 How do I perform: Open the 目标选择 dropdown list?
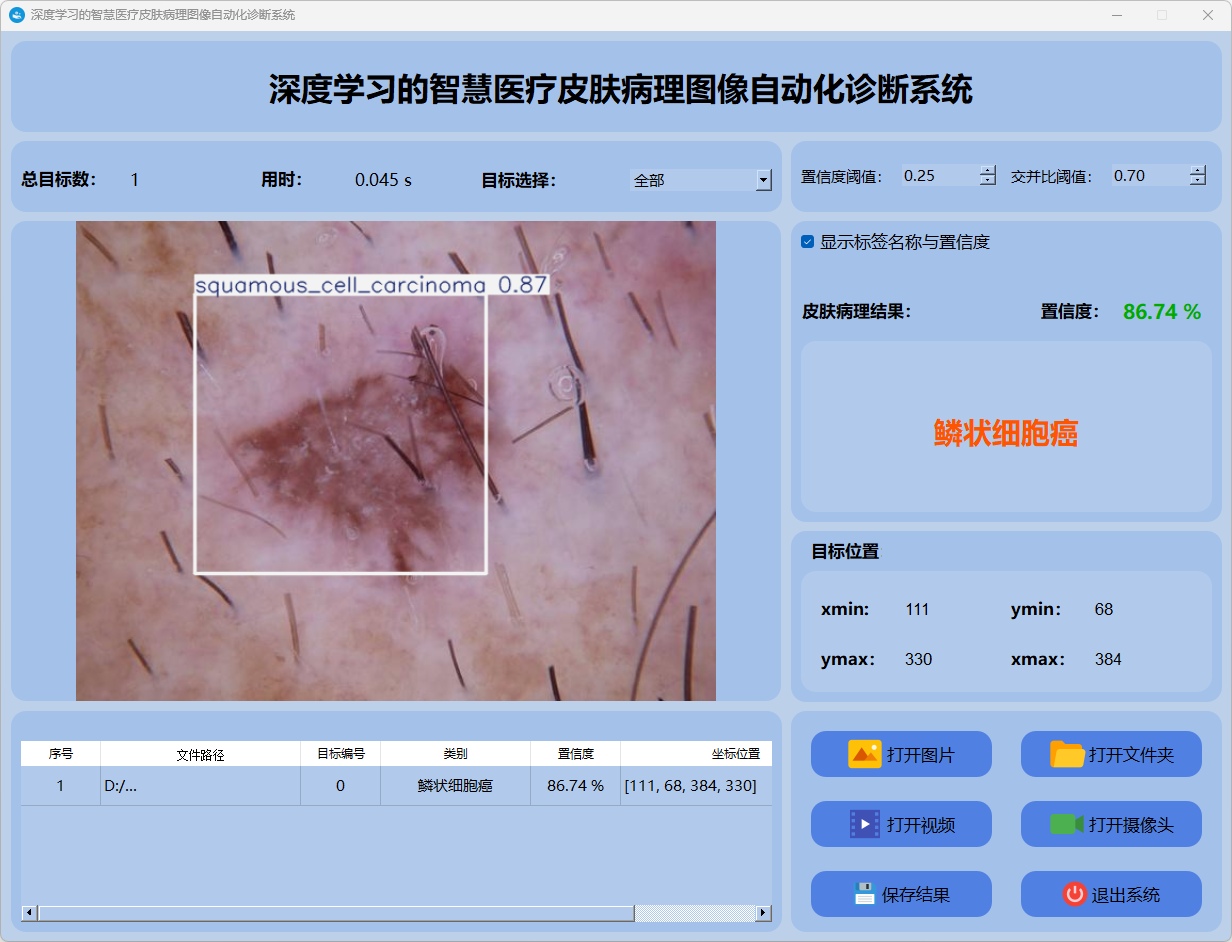tap(763, 180)
